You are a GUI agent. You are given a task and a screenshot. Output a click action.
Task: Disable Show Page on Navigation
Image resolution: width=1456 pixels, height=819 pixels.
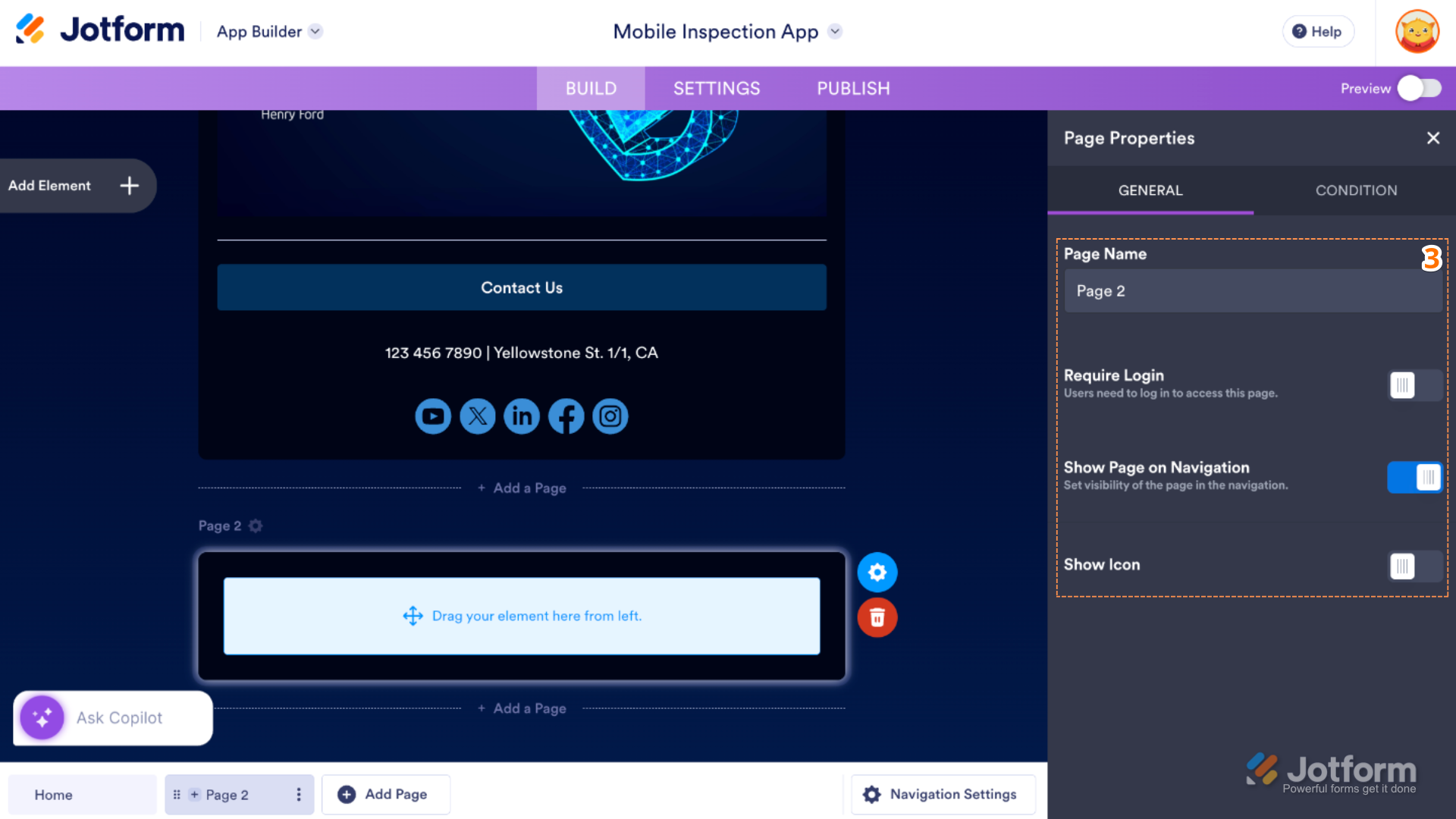pyautogui.click(x=1414, y=477)
